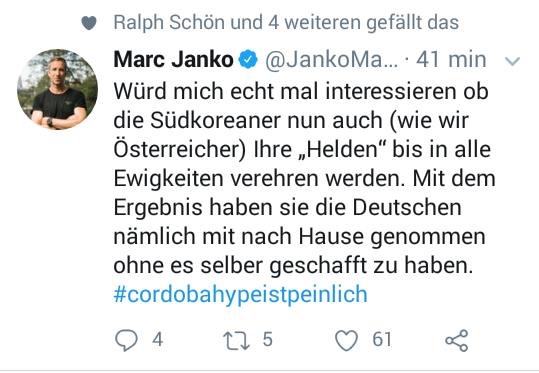Open the profile via the Marc Janko name
This screenshot has width=539, height=373.
pos(174,59)
